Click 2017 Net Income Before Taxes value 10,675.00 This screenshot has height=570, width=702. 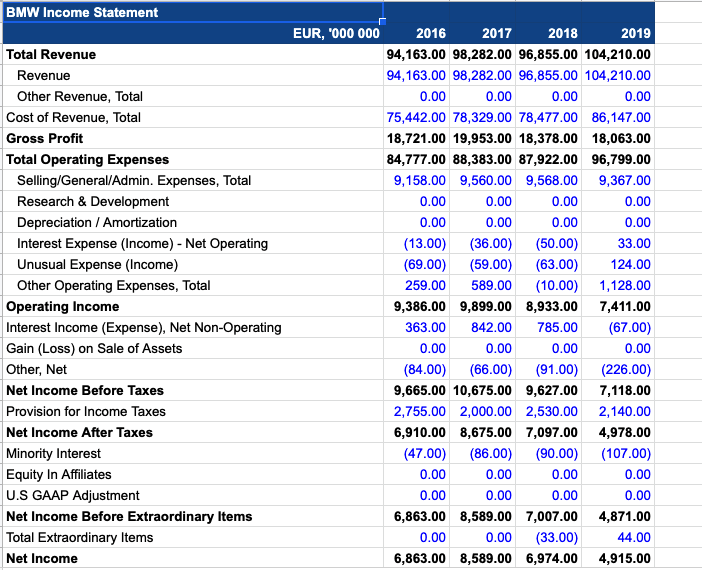(x=482, y=390)
